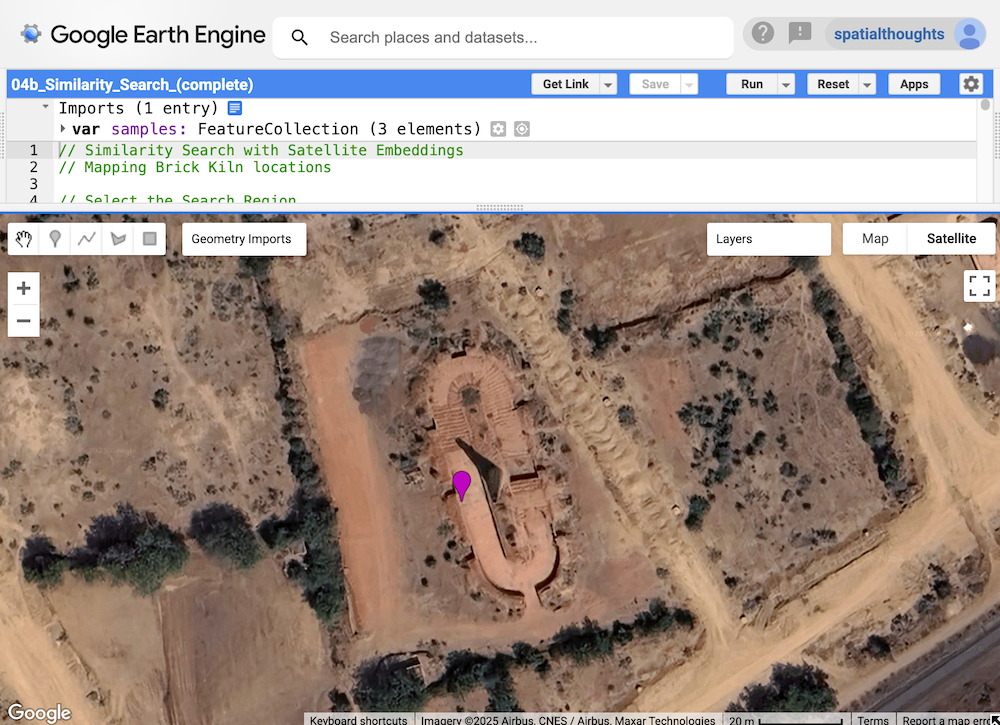Switch basemap to Satellite view
1000x725 pixels.
pos(951,239)
